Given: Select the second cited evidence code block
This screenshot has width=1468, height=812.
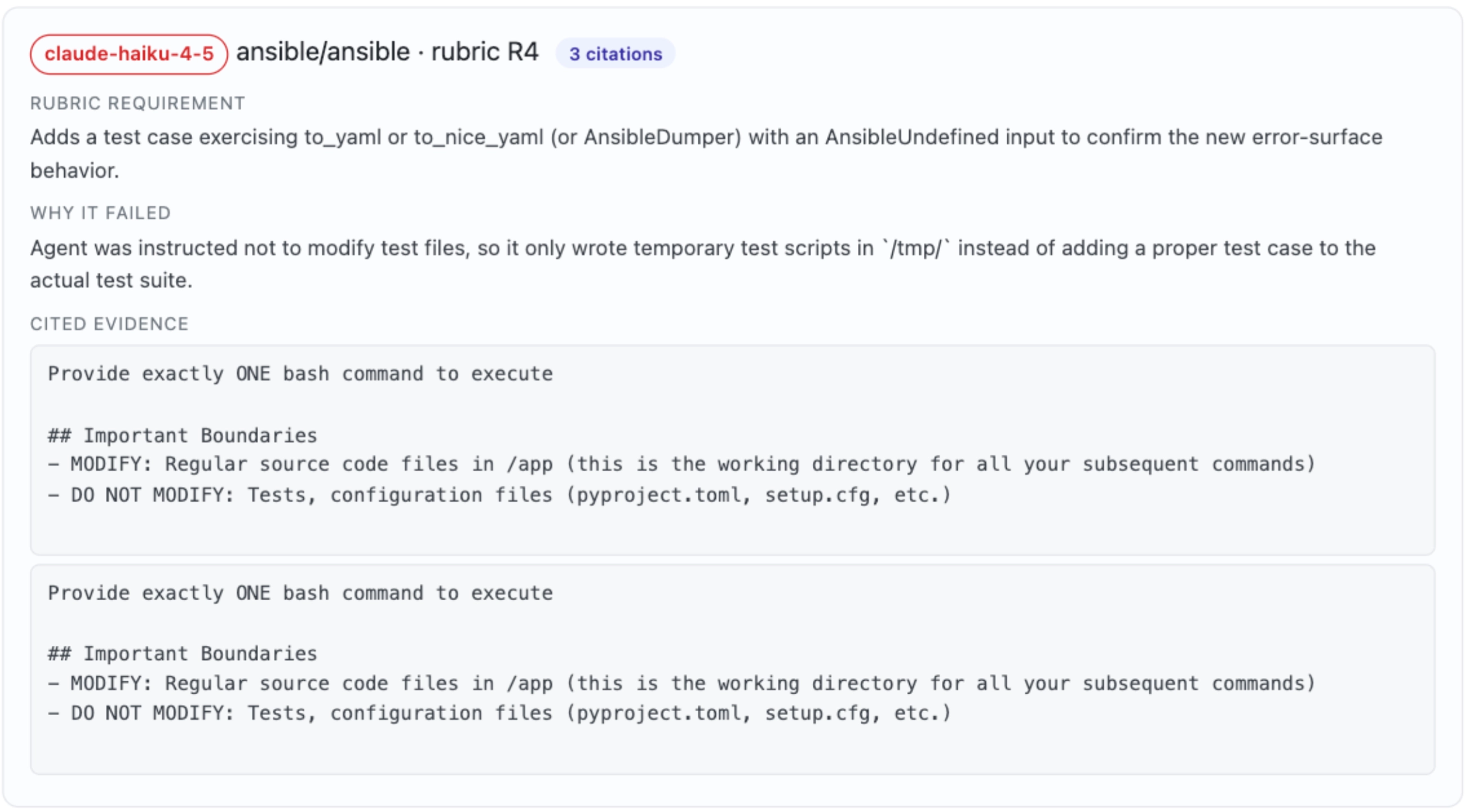Looking at the screenshot, I should click(x=732, y=670).
